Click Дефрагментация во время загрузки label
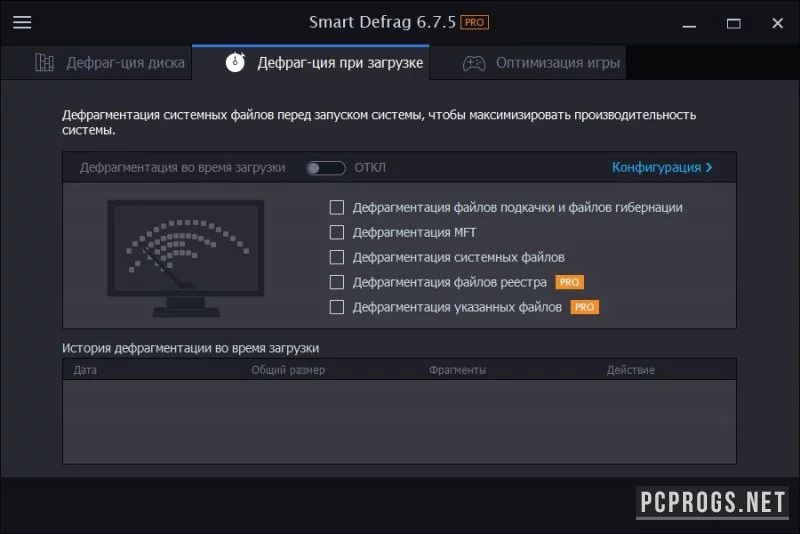This screenshot has height=534, width=800. [x=183, y=168]
